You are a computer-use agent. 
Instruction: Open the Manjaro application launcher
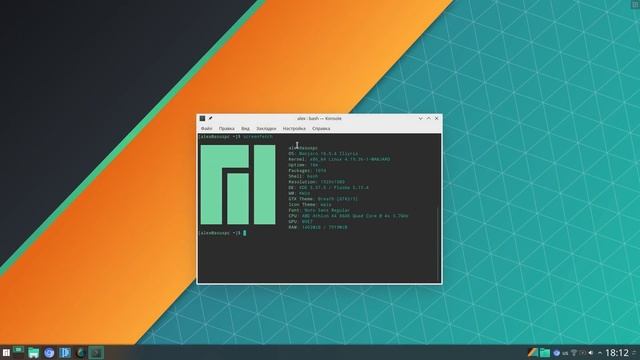[6, 353]
